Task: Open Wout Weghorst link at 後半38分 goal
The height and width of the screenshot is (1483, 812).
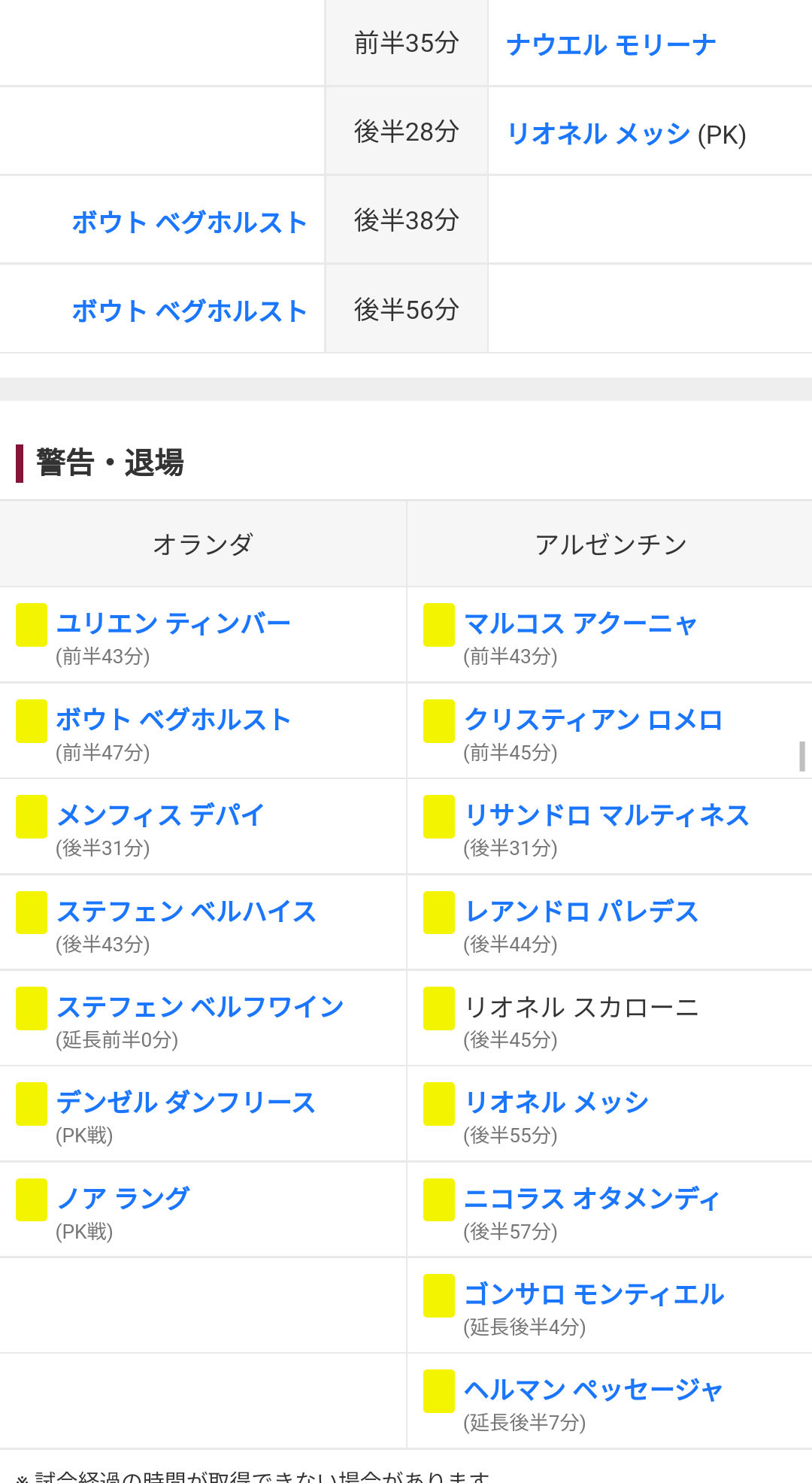Action: tap(189, 222)
